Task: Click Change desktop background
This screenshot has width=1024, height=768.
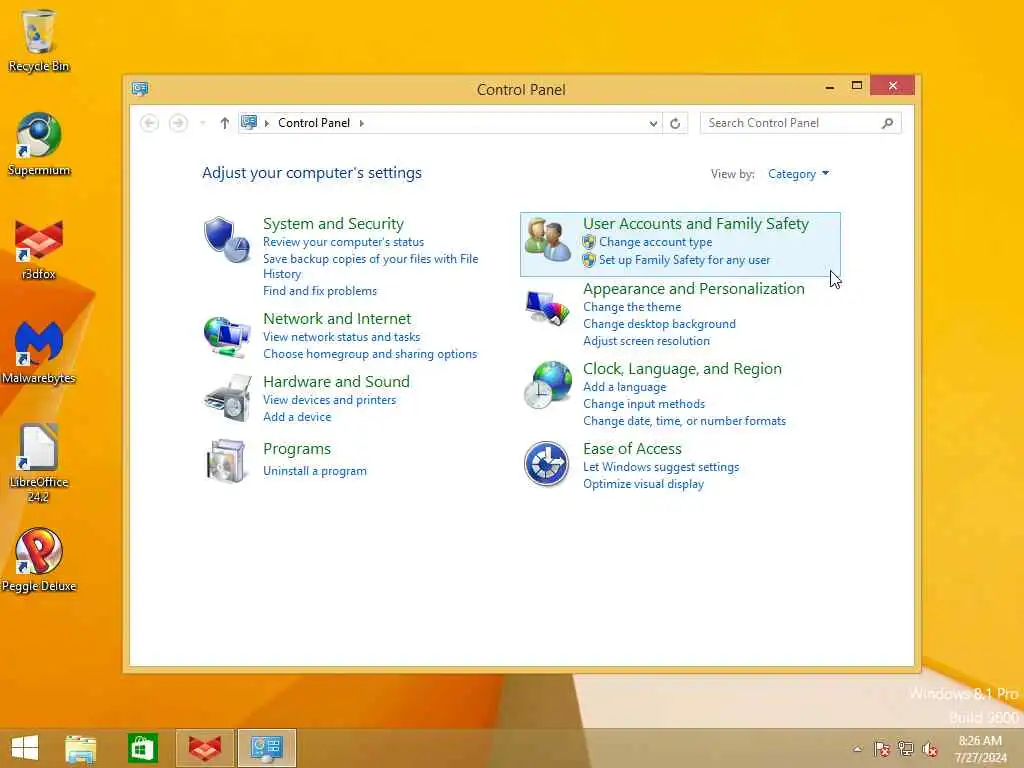Action: 659,324
